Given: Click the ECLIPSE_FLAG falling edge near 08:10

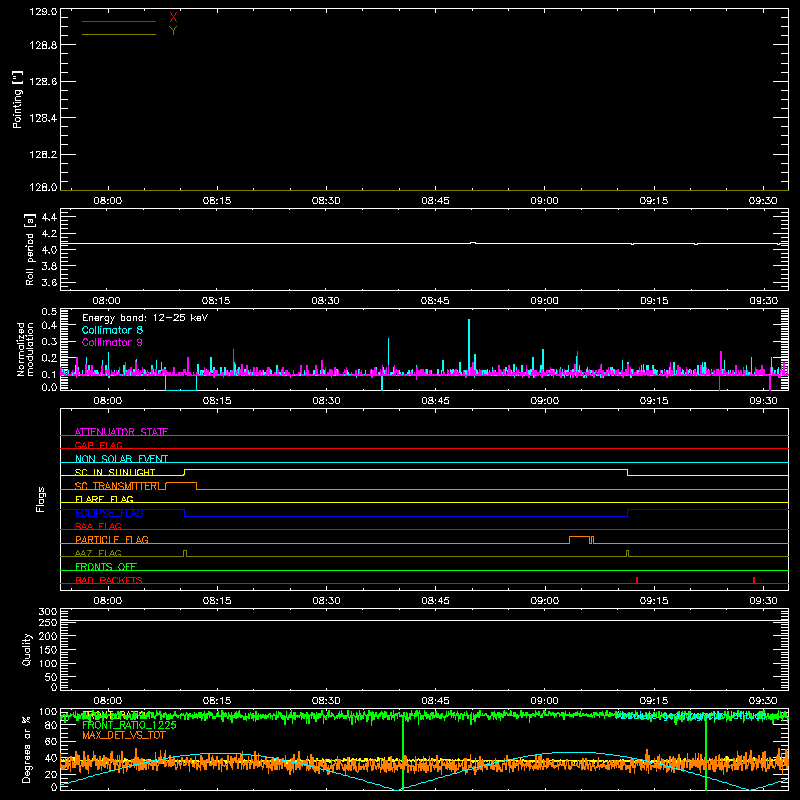Looking at the screenshot, I should [x=184, y=513].
